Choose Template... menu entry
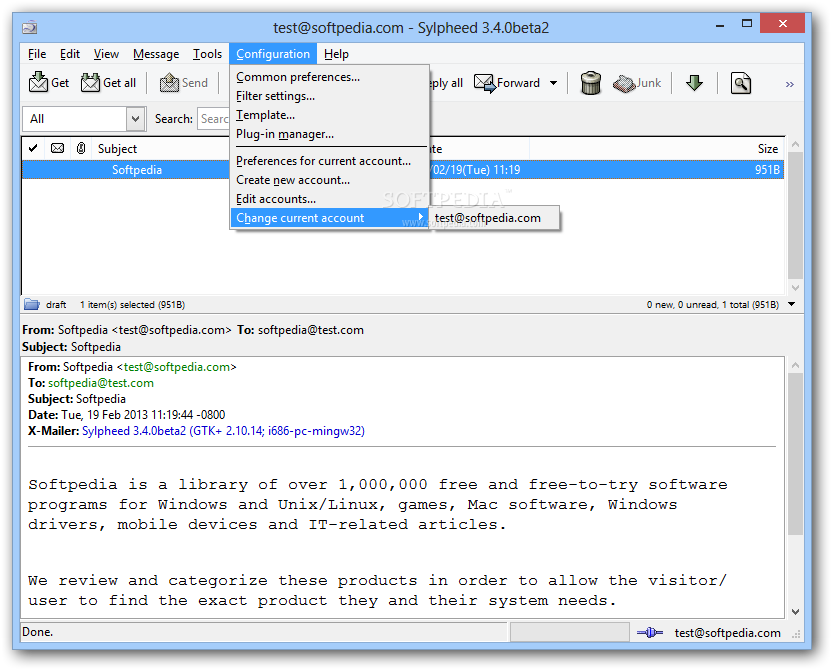Image resolution: width=832 pixels, height=670 pixels. pos(330,116)
